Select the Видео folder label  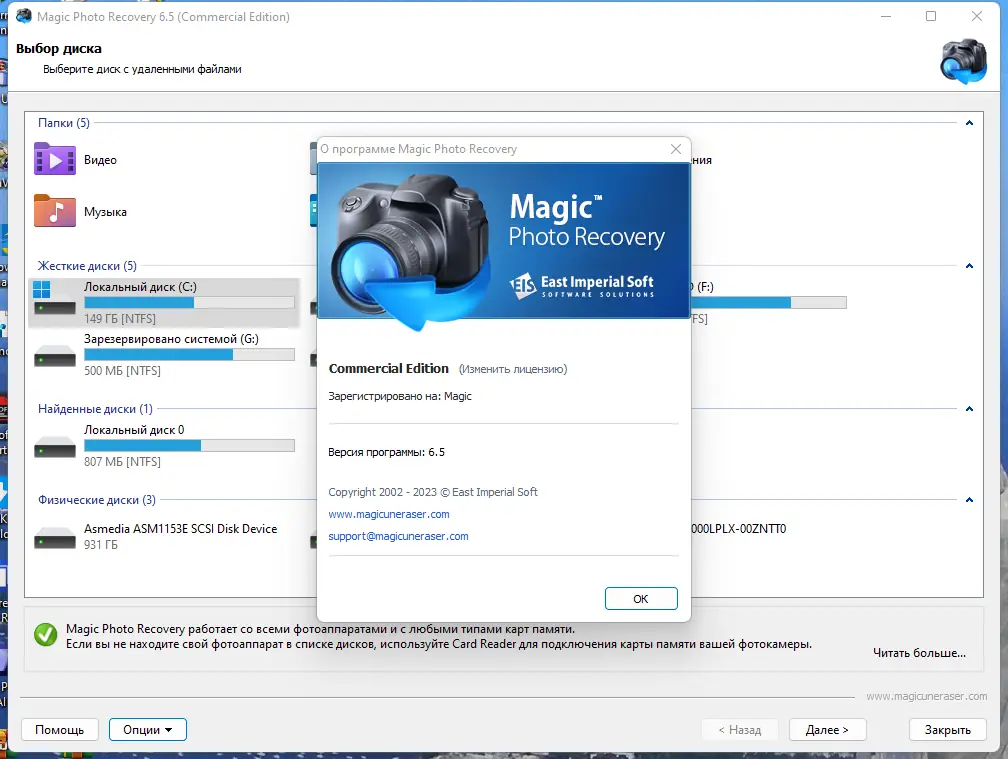[x=100, y=159]
